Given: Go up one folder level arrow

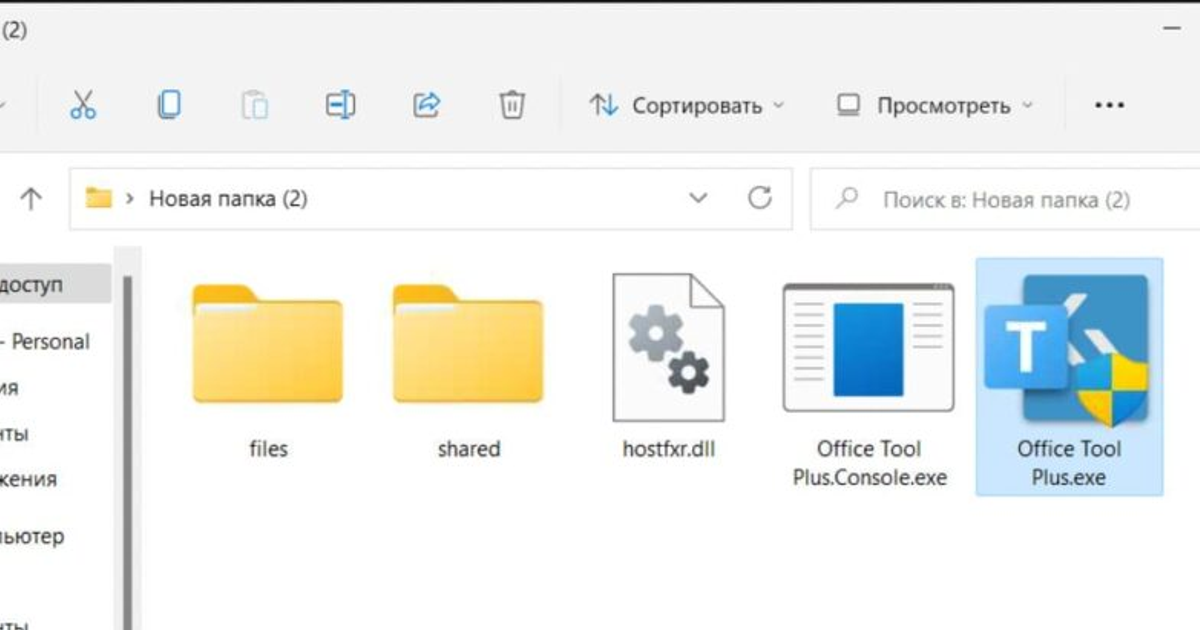Looking at the screenshot, I should (31, 199).
